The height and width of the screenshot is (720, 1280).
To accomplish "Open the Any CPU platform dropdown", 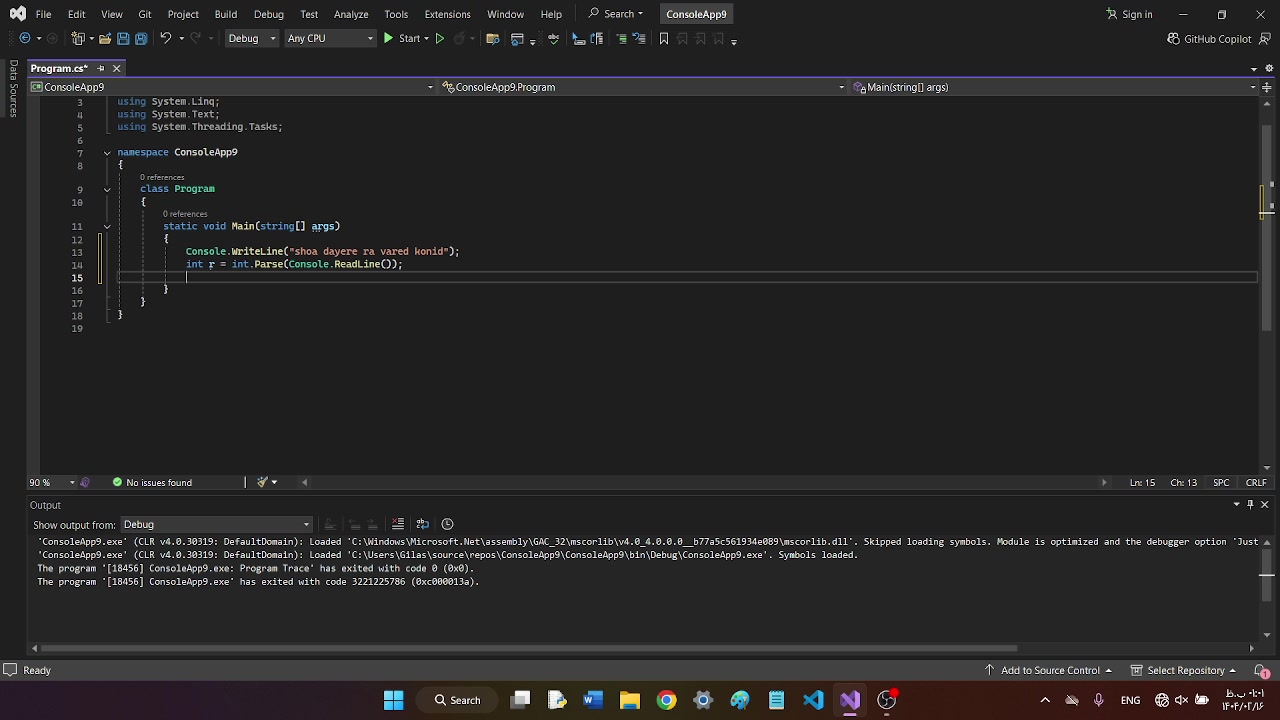I will pyautogui.click(x=329, y=39).
